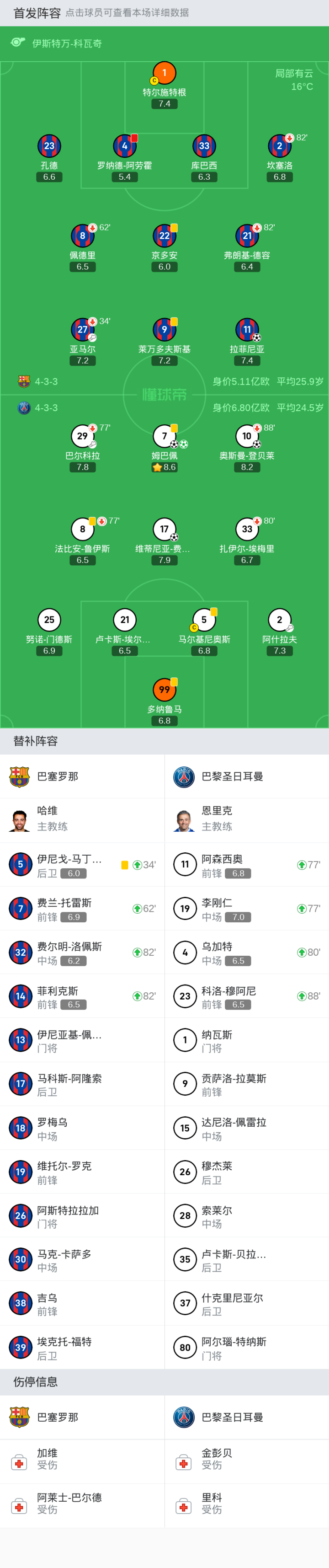Click the referee whistle icon
329x1568 pixels.
(x=18, y=43)
